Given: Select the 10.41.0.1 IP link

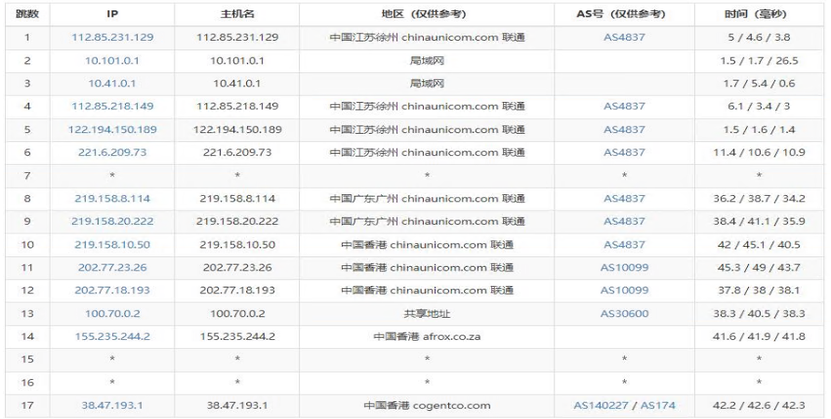Looking at the screenshot, I should pos(112,84).
